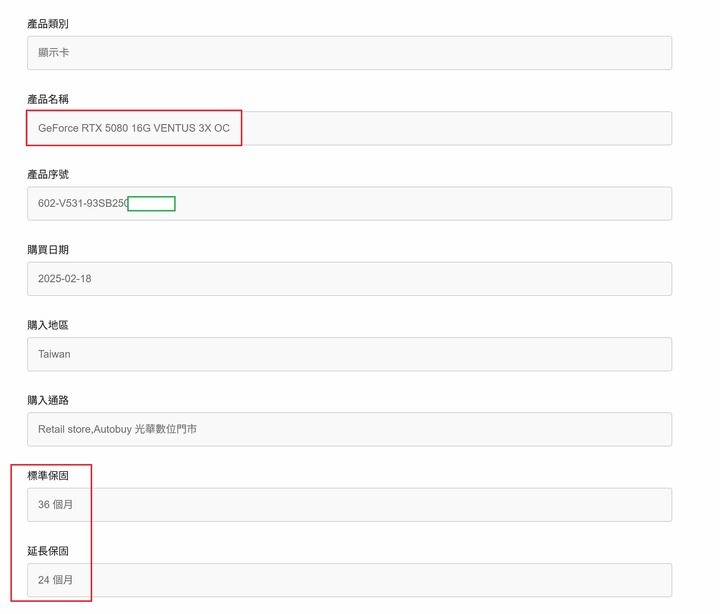Screen dimensions: 720x614
Task: Click the 延長保固 label text
Action: (x=48, y=551)
